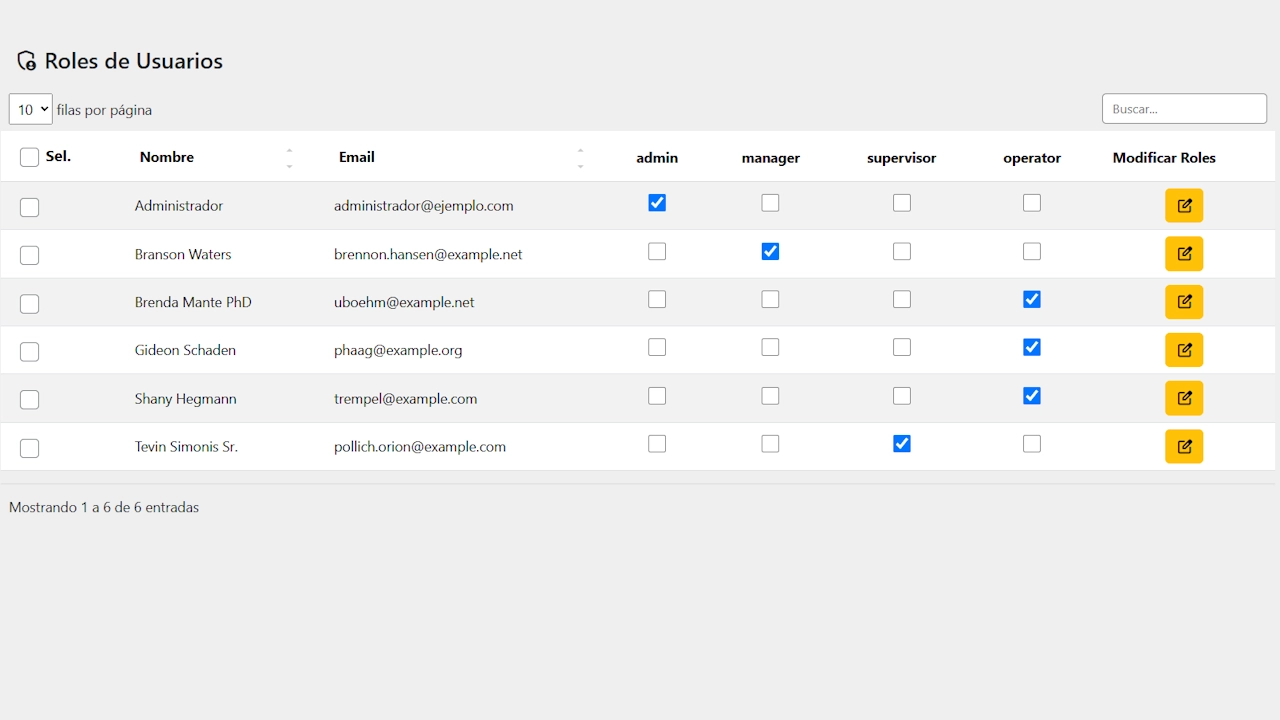This screenshot has height=720, width=1280.
Task: Click email pollich.orion@example.com
Action: [420, 447]
